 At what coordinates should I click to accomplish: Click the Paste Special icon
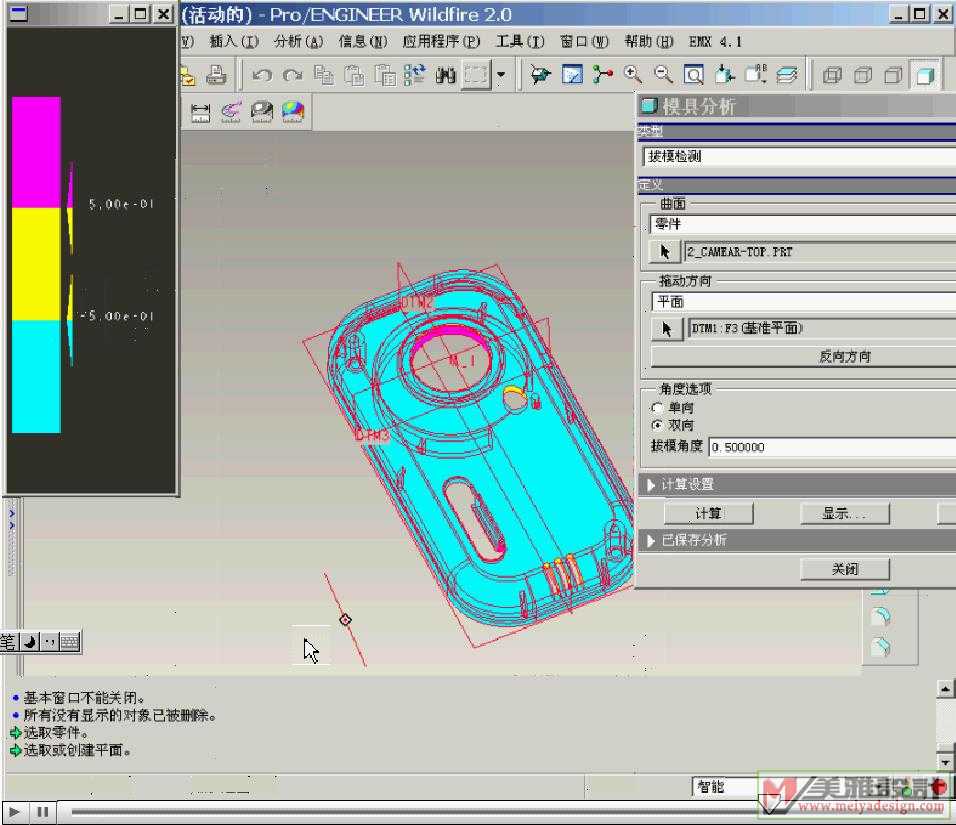coord(385,75)
